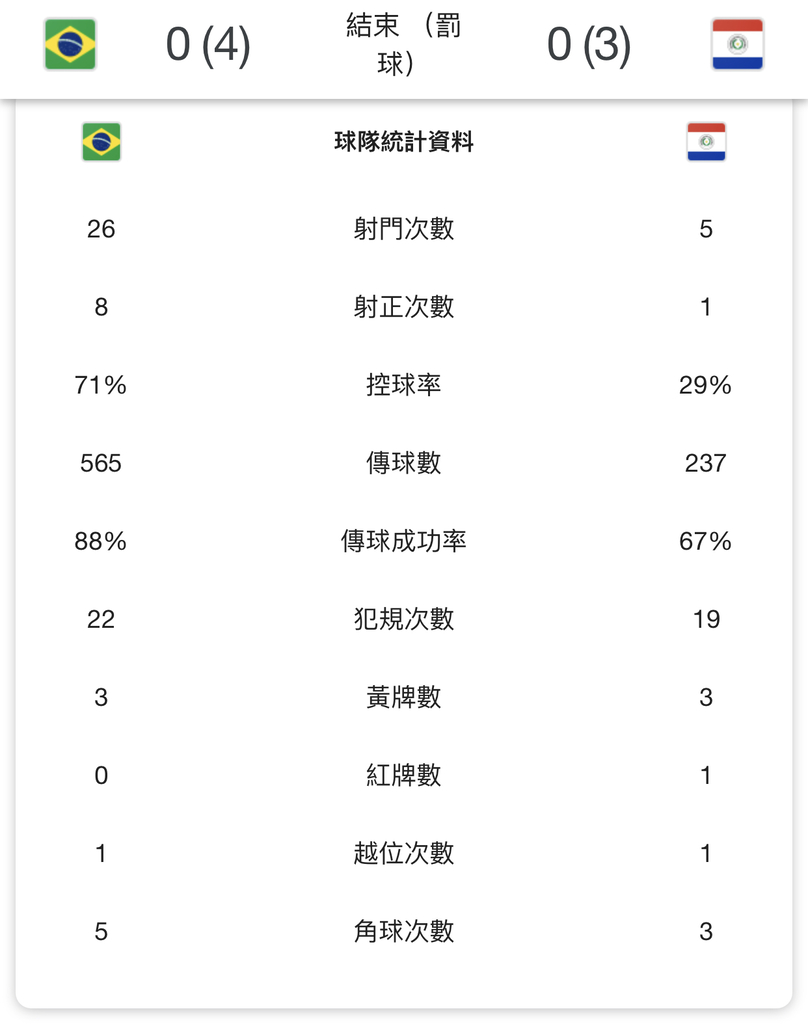
Task: Select the 傳球成功率 stat label
Action: pos(404,541)
